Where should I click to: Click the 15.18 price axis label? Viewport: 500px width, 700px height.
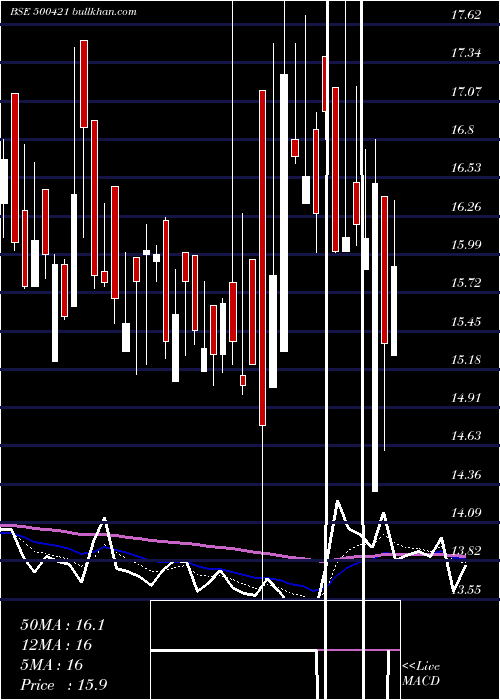pos(466,359)
